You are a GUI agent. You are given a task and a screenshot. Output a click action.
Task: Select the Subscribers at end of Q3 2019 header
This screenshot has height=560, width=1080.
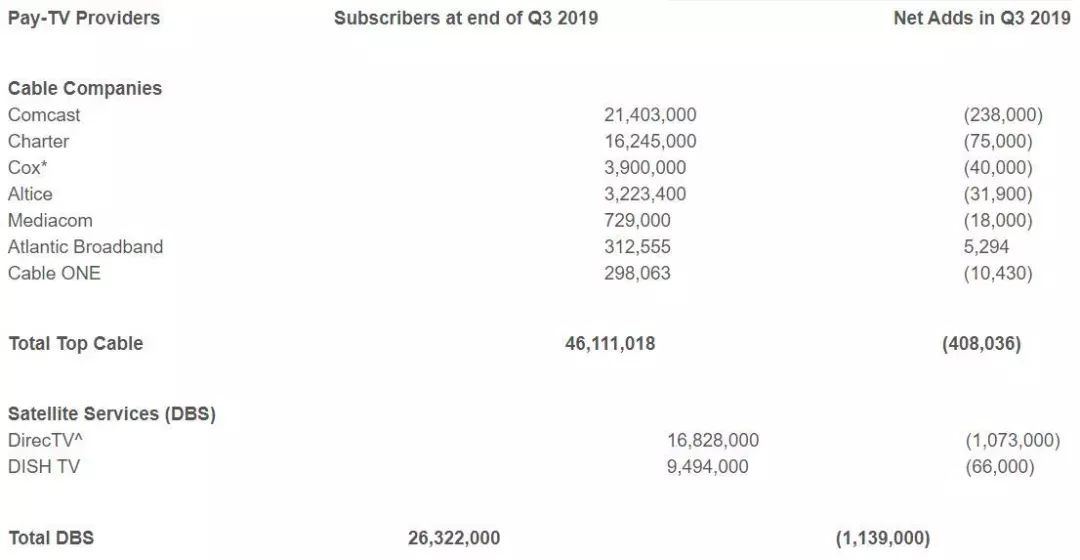(x=466, y=18)
